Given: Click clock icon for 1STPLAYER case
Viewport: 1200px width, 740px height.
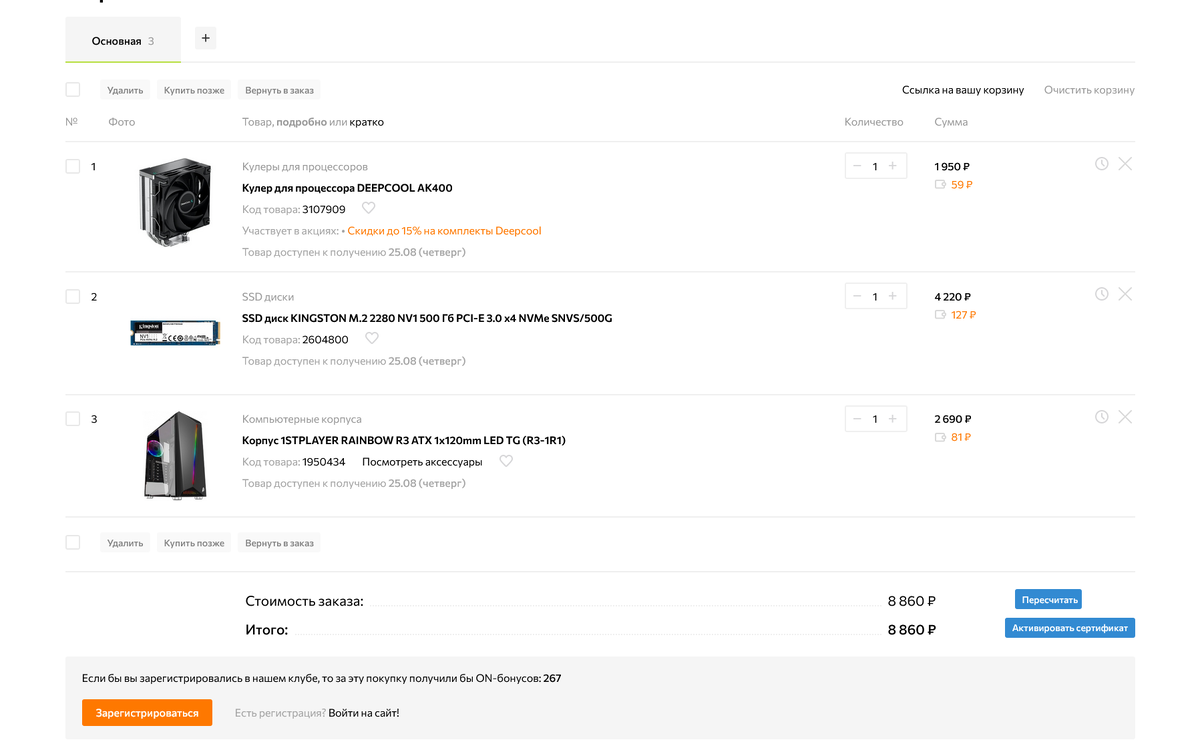Looking at the screenshot, I should (x=1101, y=417).
